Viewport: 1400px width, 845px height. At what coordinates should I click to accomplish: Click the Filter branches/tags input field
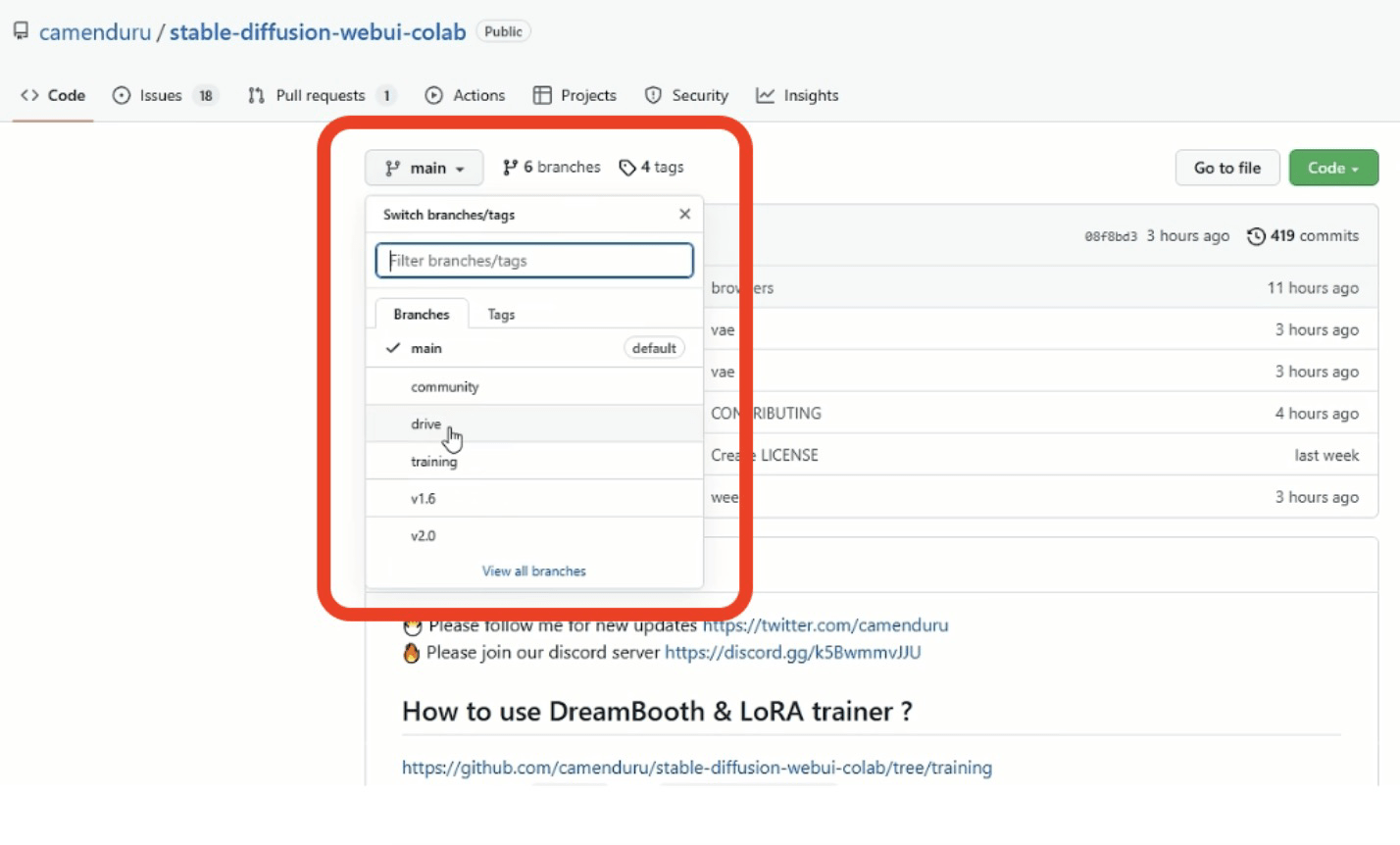point(534,261)
